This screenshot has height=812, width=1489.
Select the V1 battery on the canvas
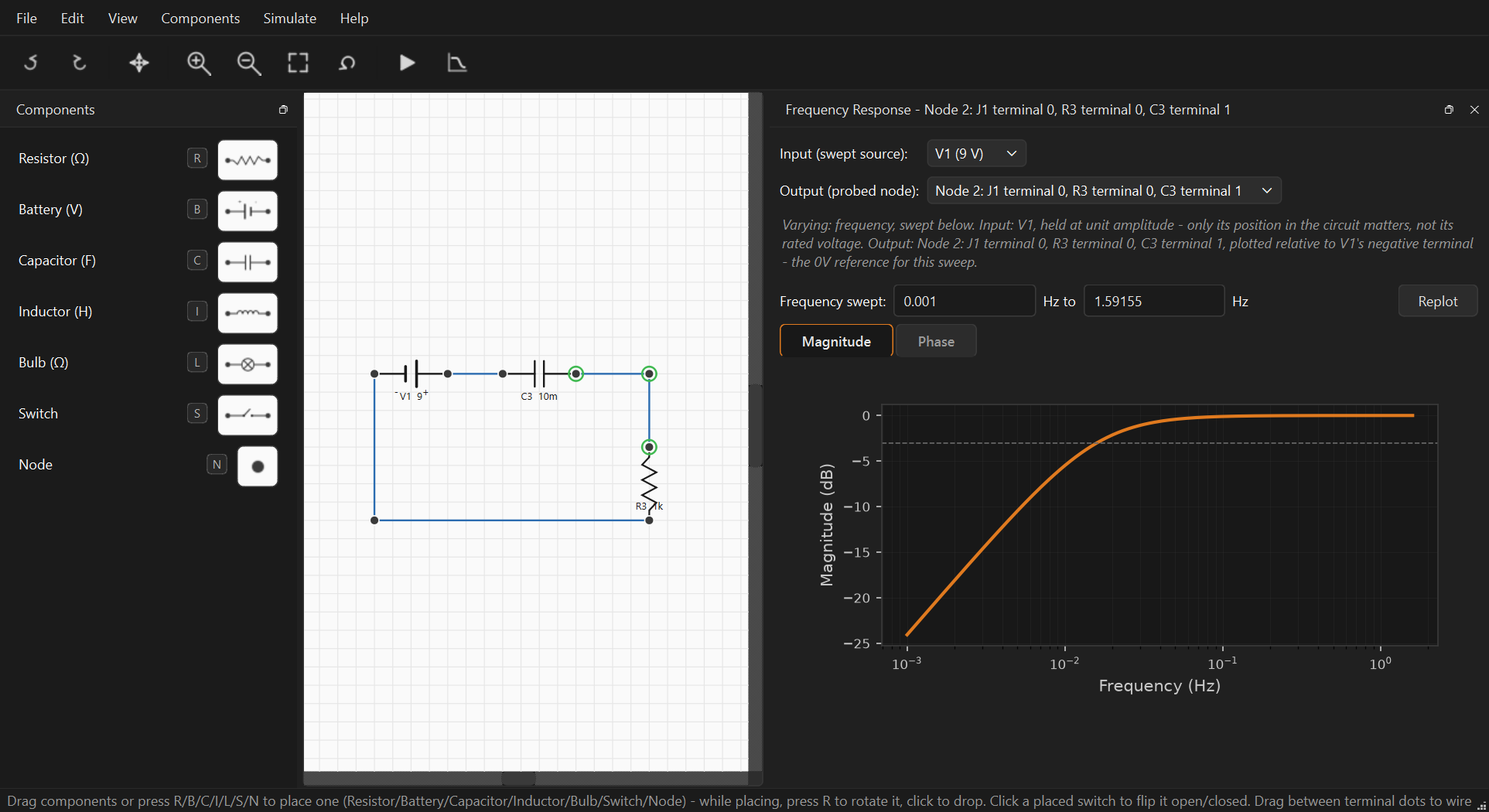coord(412,374)
